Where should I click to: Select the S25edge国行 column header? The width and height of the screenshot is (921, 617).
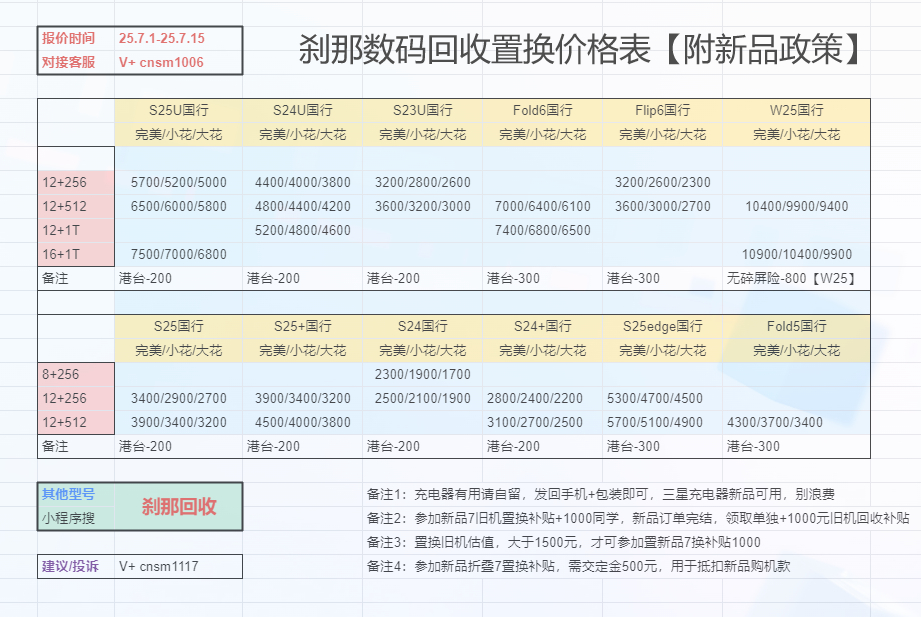coord(663,326)
